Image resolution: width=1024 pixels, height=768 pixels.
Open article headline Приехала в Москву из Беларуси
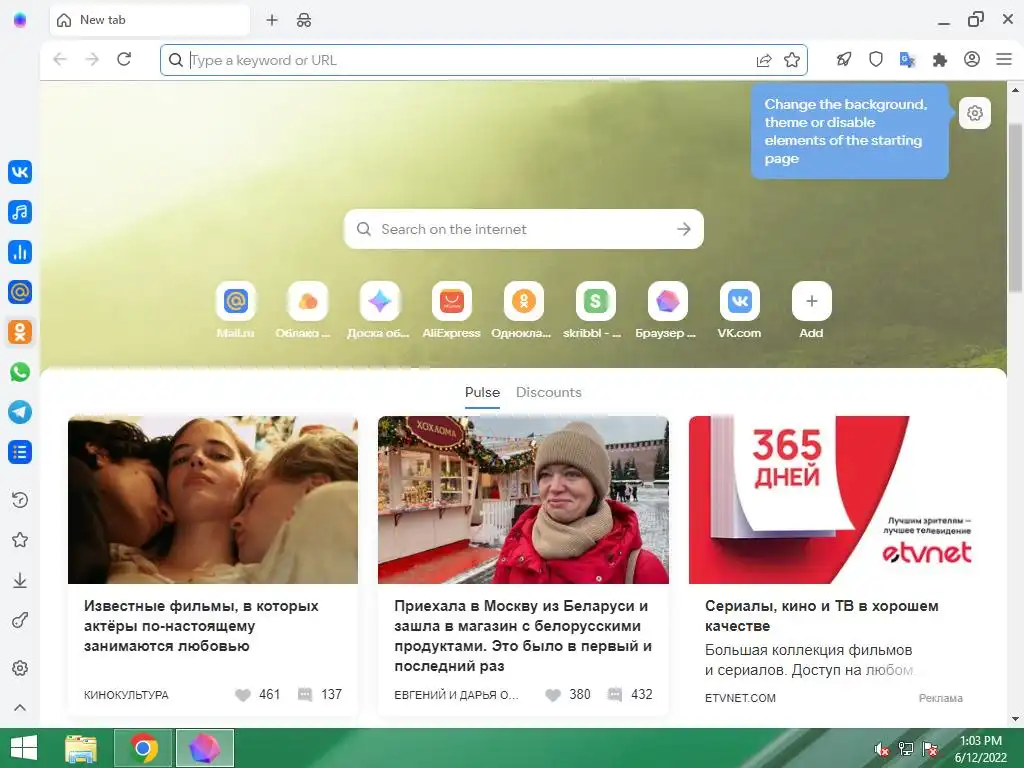coord(523,635)
